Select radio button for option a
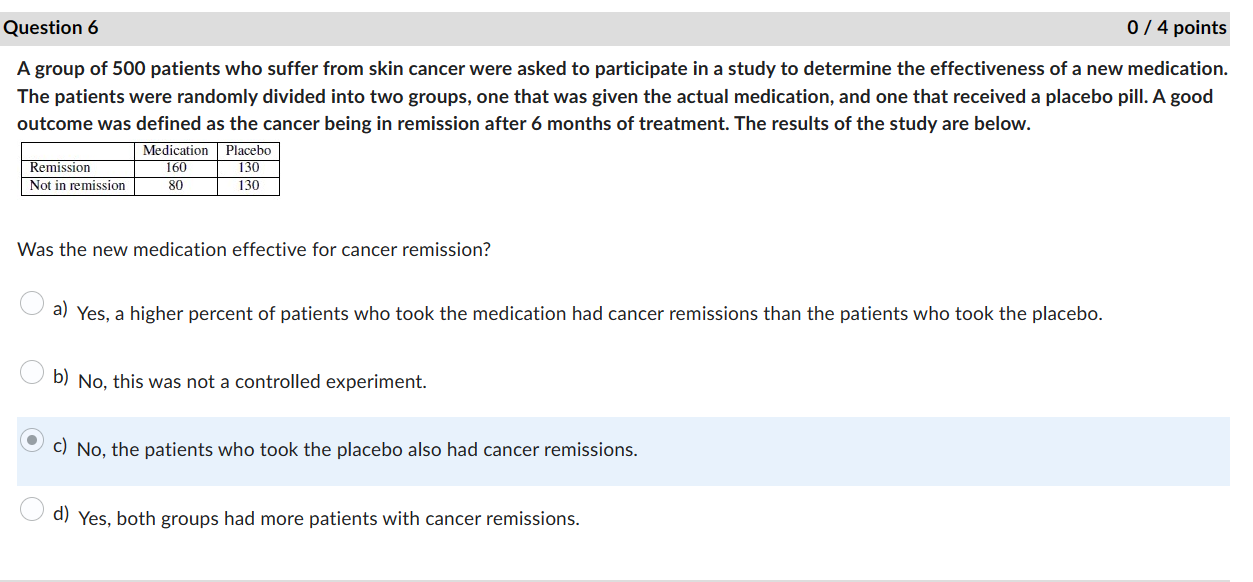1253x582 pixels. point(32,303)
